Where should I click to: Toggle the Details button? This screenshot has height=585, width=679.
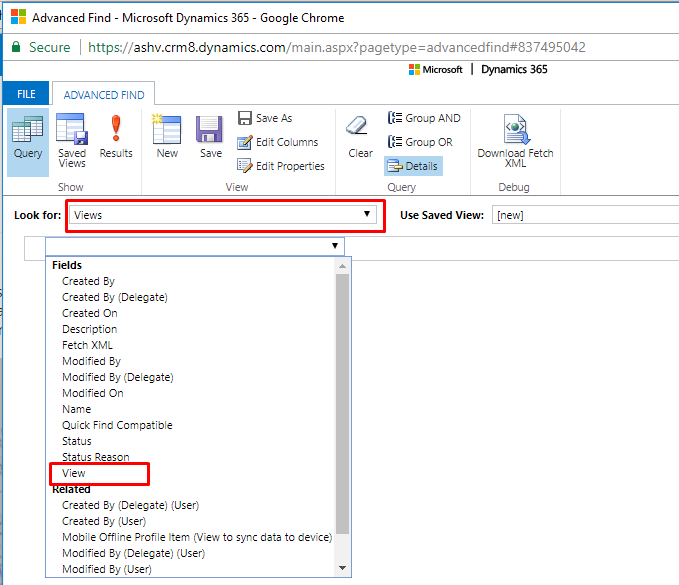tap(413, 166)
